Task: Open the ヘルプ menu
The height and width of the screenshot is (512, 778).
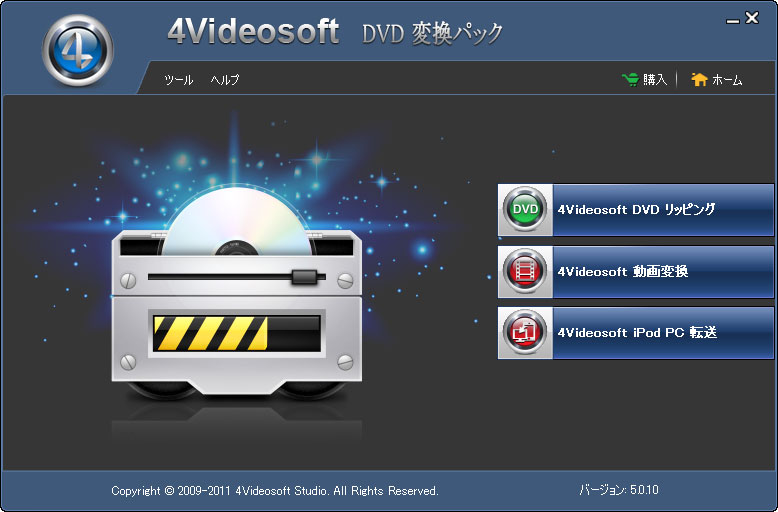Action: (225, 80)
